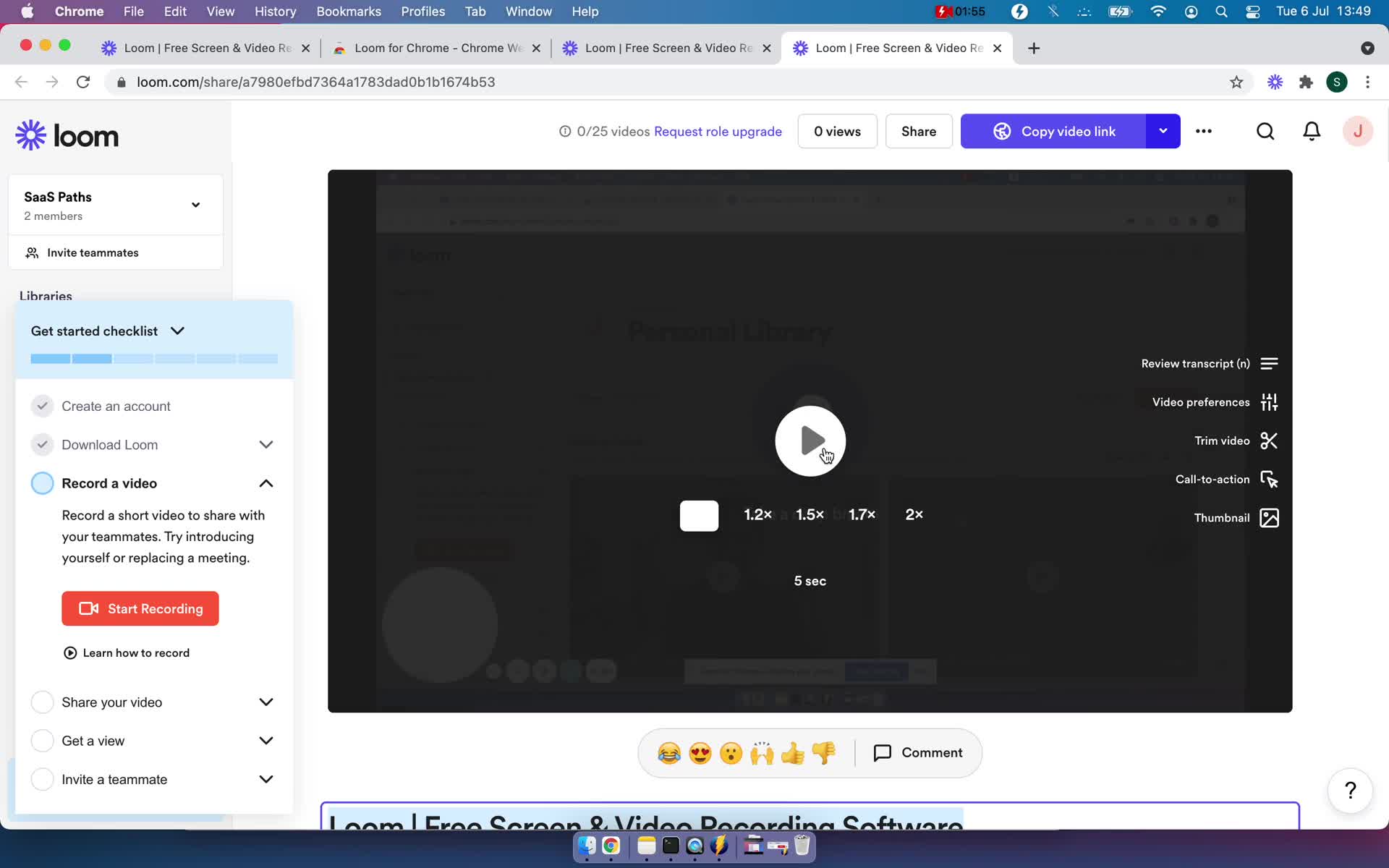The width and height of the screenshot is (1389, 868).
Task: Click the Loom search icon
Action: pos(1264,131)
